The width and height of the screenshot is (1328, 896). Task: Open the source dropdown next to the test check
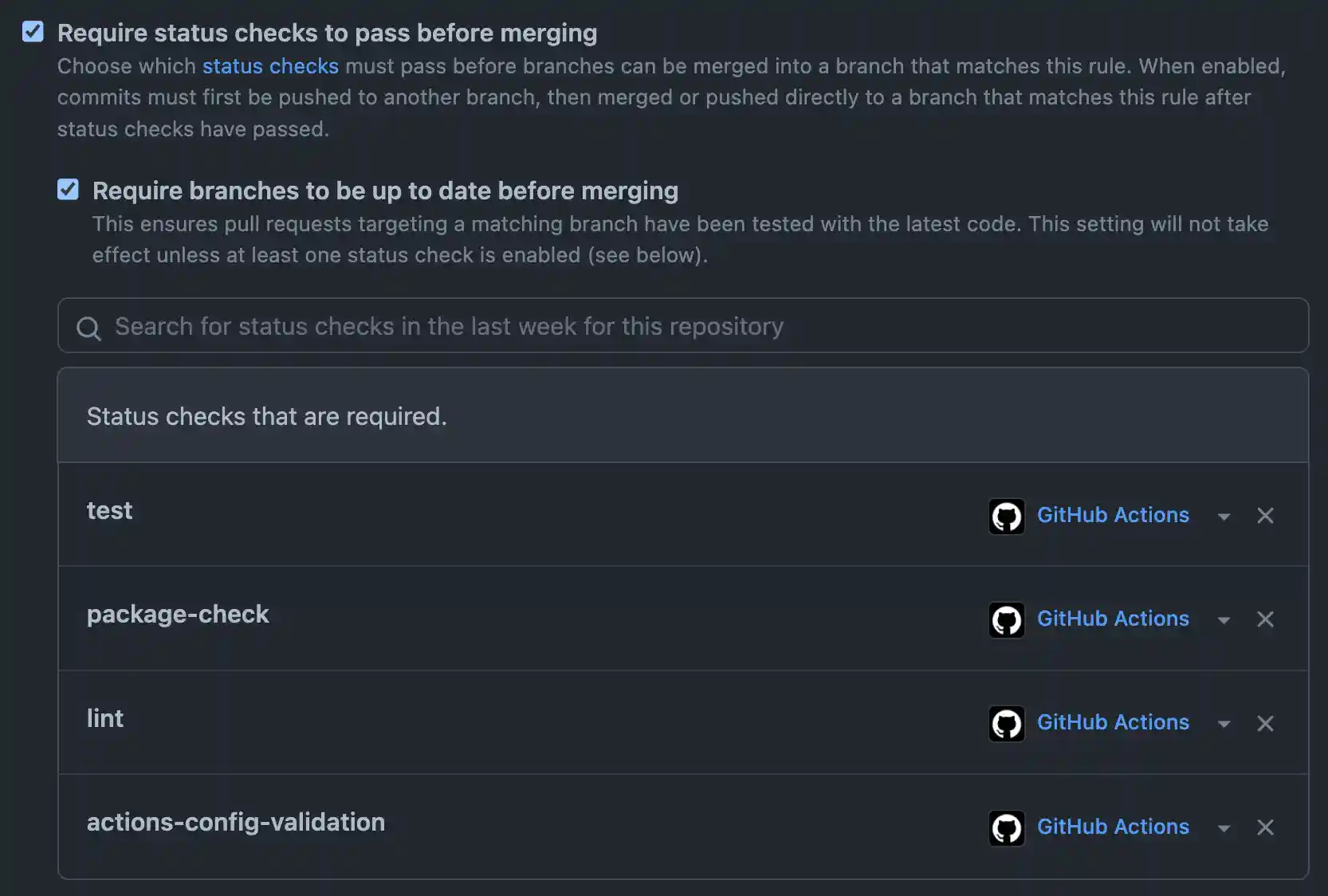[1224, 516]
